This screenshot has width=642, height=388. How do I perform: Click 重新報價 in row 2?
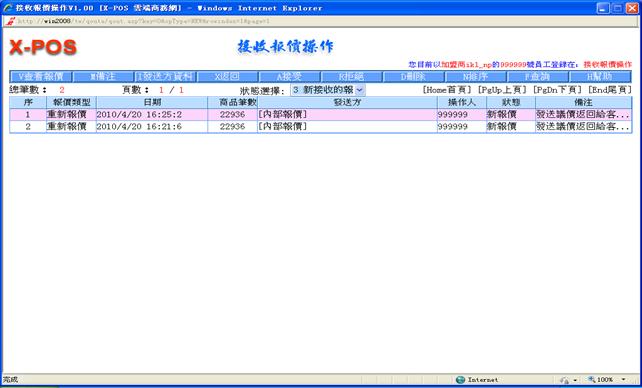[x=66, y=127]
